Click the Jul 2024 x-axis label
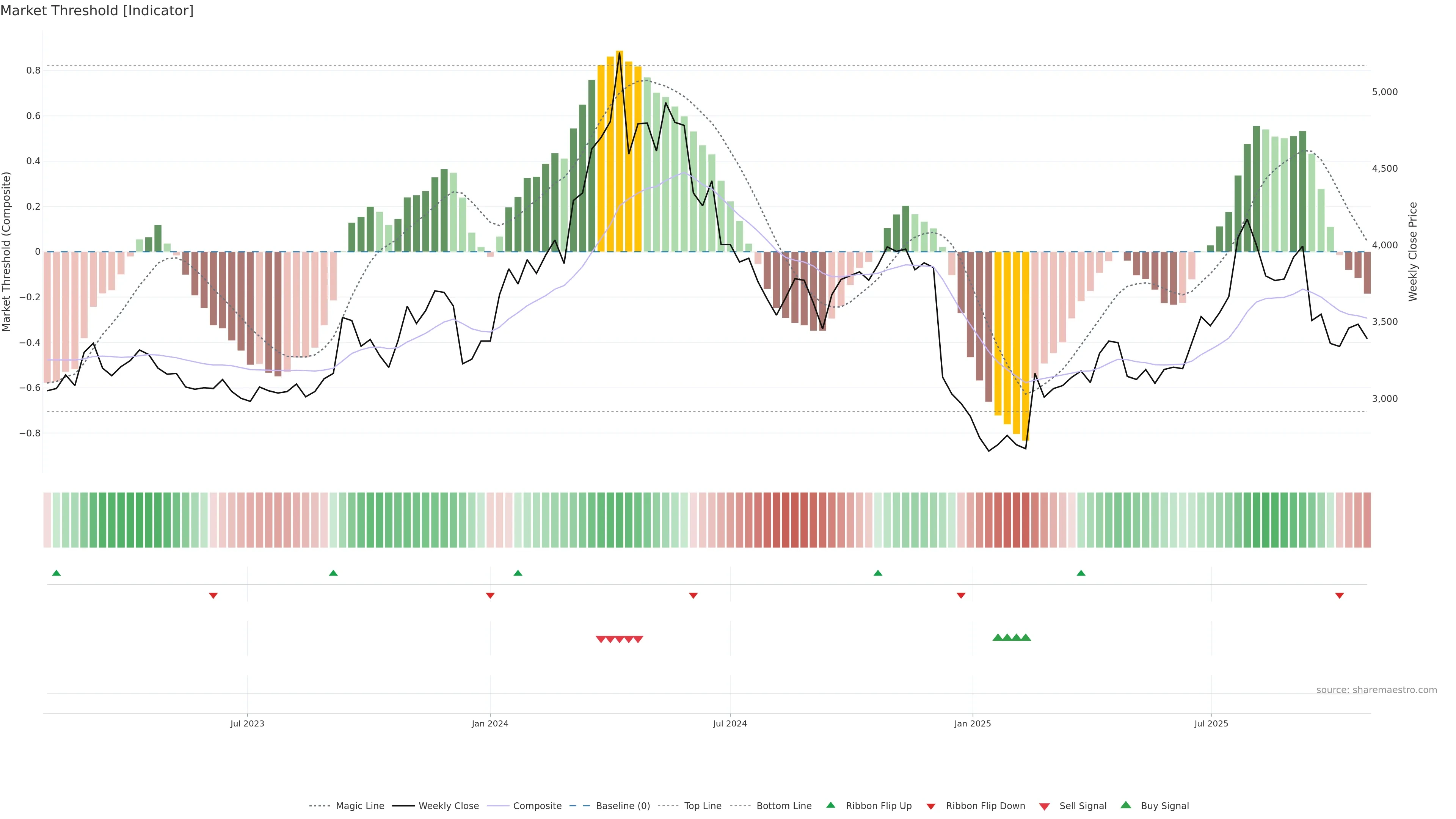 pyautogui.click(x=730, y=723)
